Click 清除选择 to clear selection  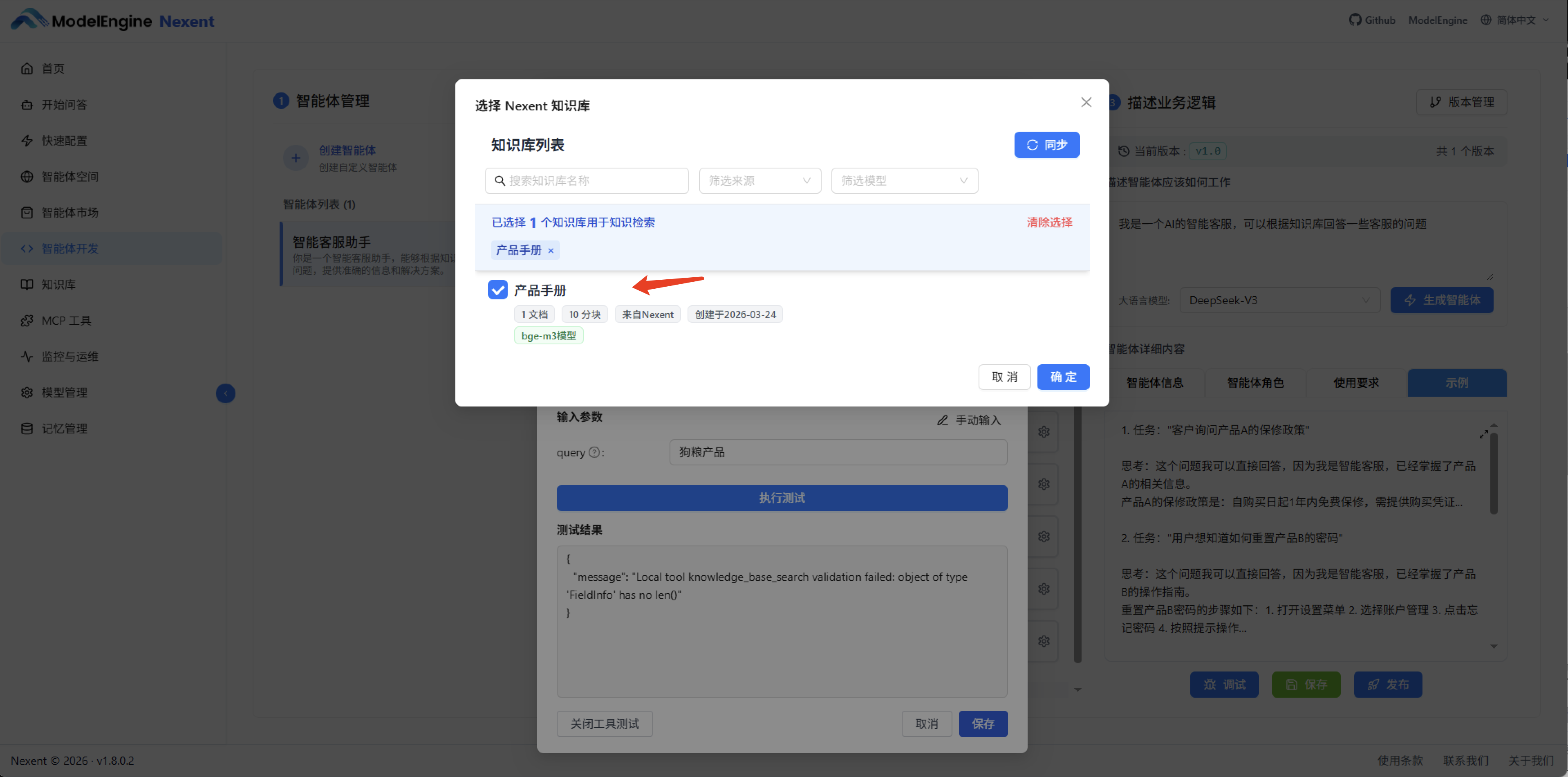pos(1049,222)
